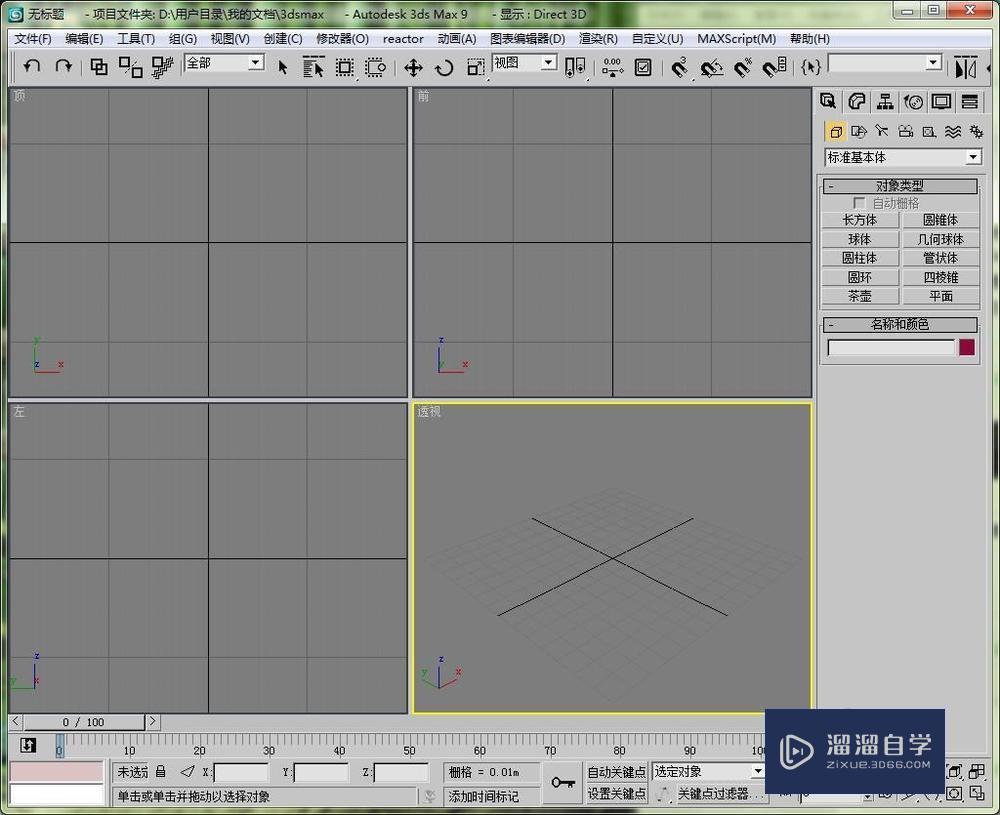1000x815 pixels.
Task: Open the selection filter dropdown showing 全部
Action: point(253,62)
